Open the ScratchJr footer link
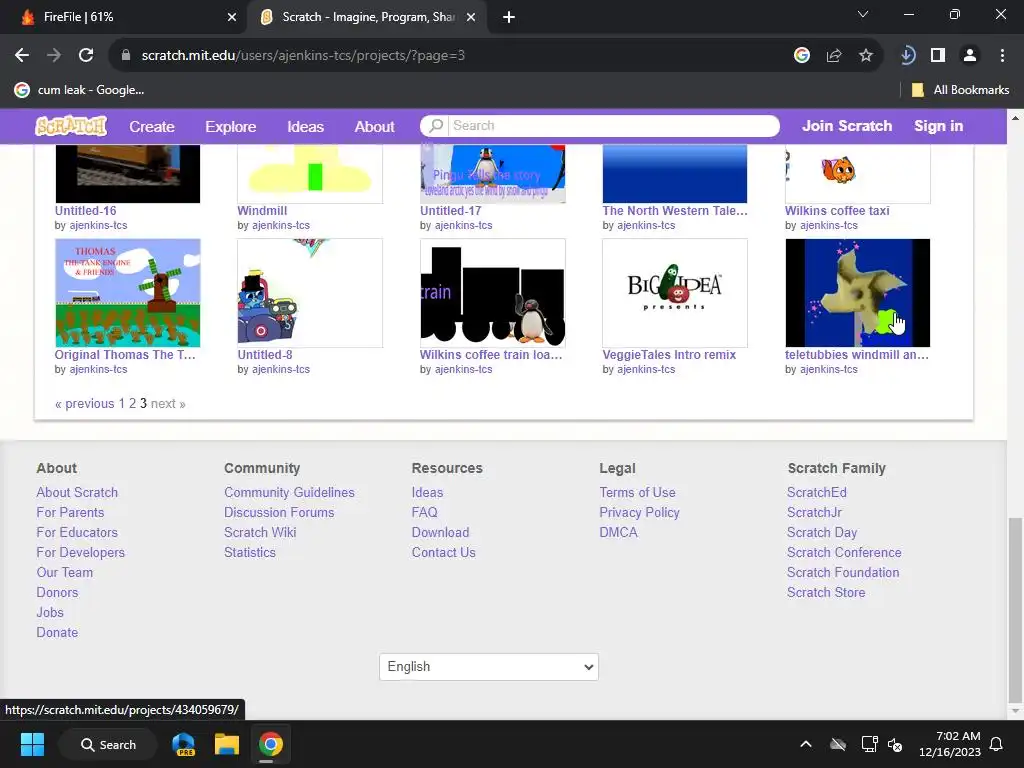The width and height of the screenshot is (1024, 768). [x=814, y=513]
